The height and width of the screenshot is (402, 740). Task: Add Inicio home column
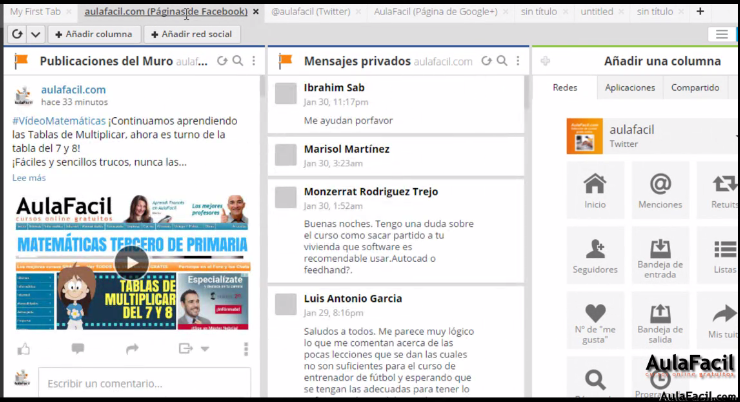point(595,190)
